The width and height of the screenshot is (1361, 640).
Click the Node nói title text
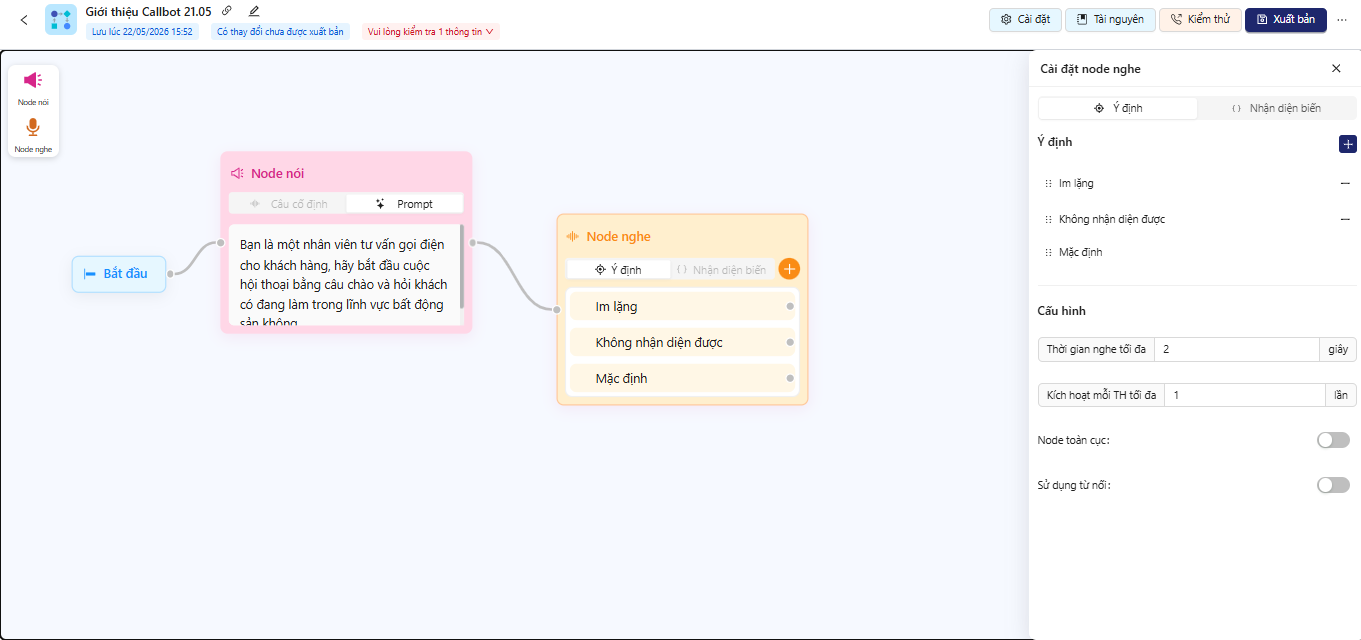pyautogui.click(x=278, y=173)
